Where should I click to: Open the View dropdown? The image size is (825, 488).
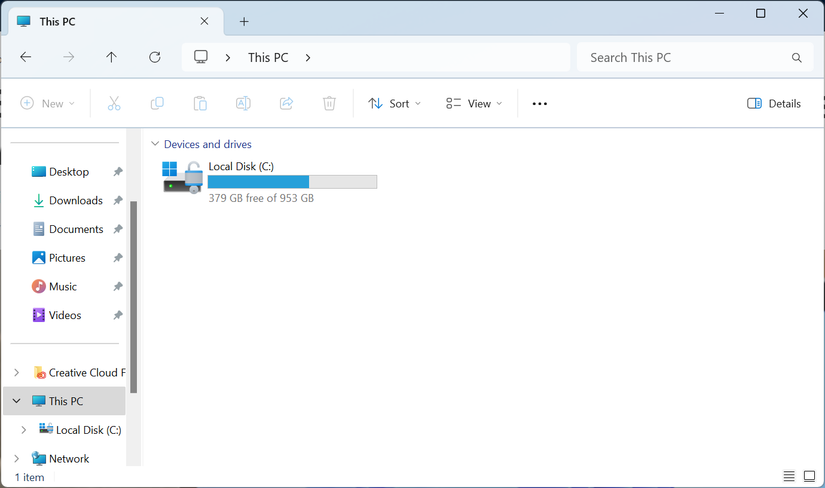pos(474,103)
